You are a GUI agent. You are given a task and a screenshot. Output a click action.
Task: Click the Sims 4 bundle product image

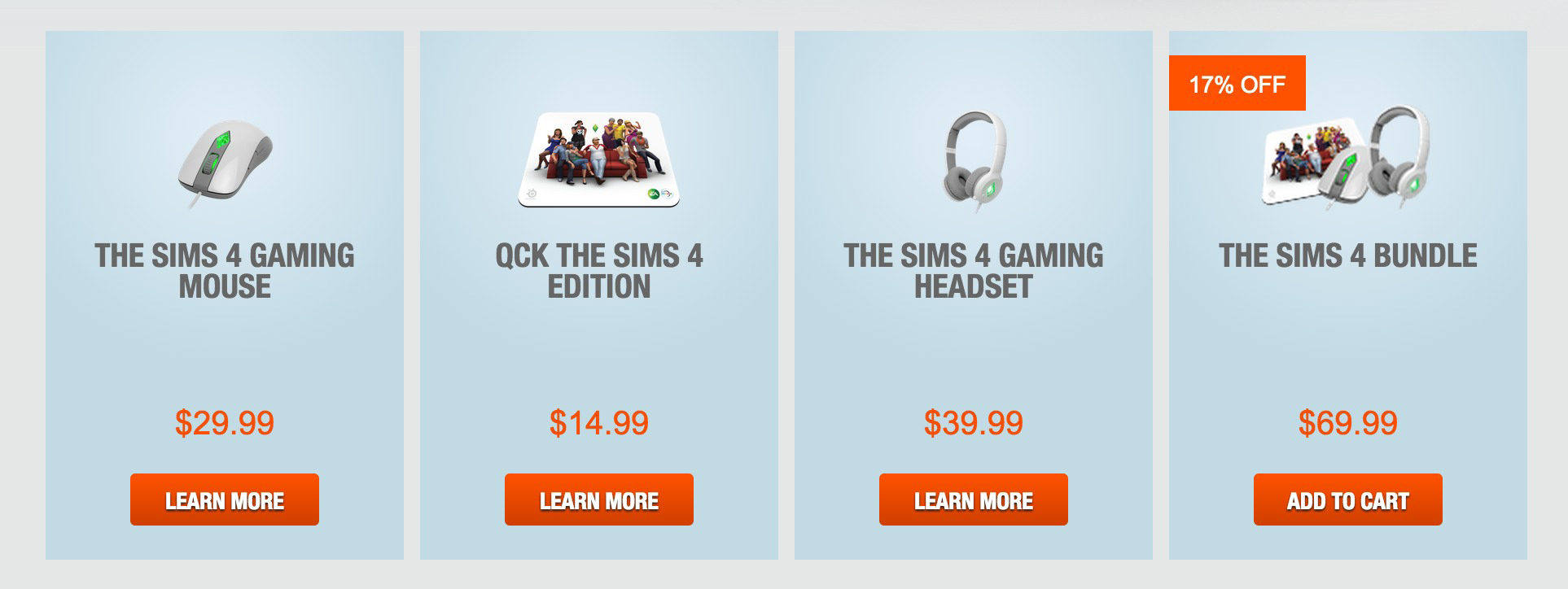(x=1347, y=159)
